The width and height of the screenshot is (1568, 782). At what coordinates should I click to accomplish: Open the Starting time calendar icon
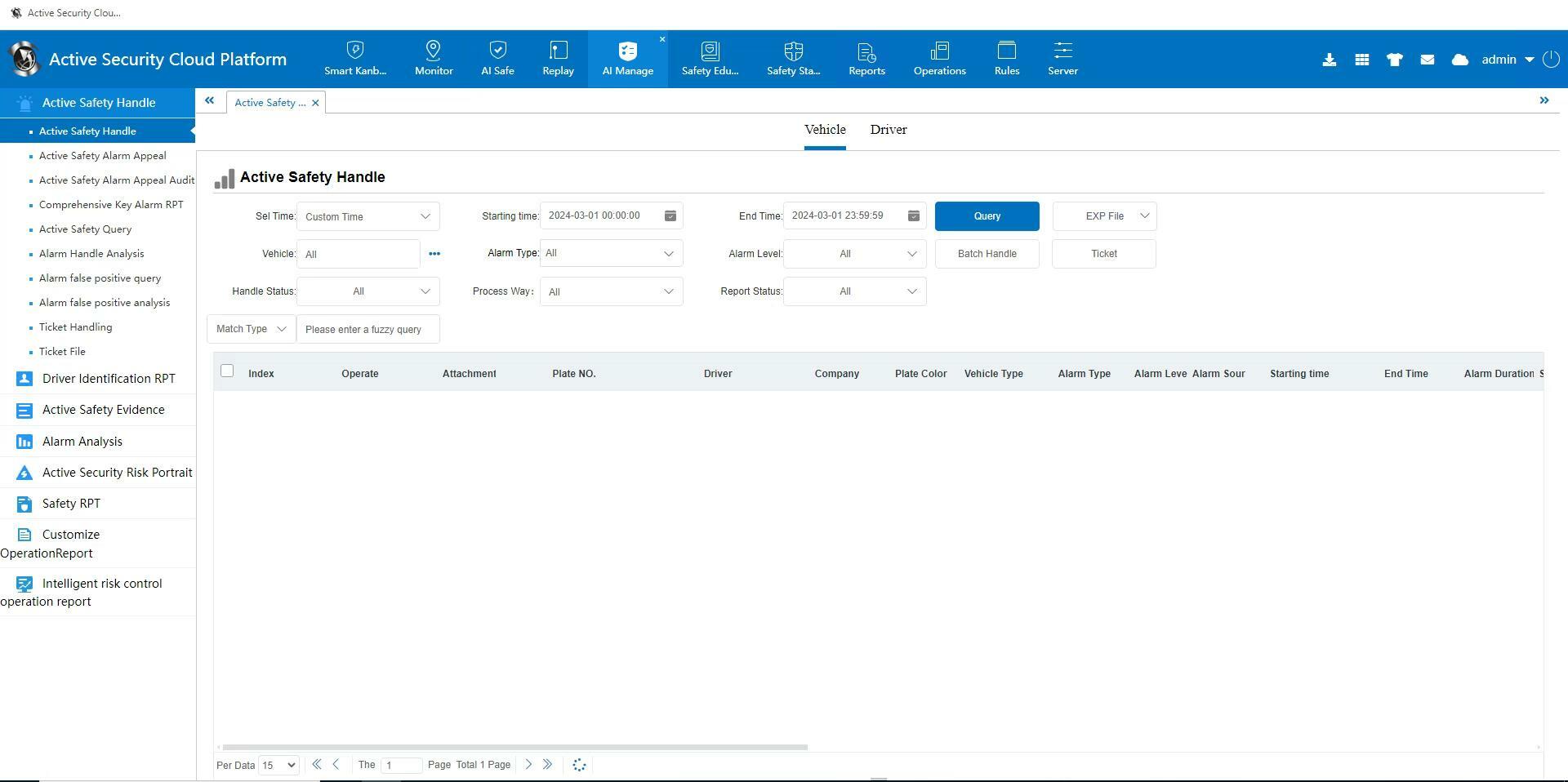click(670, 215)
